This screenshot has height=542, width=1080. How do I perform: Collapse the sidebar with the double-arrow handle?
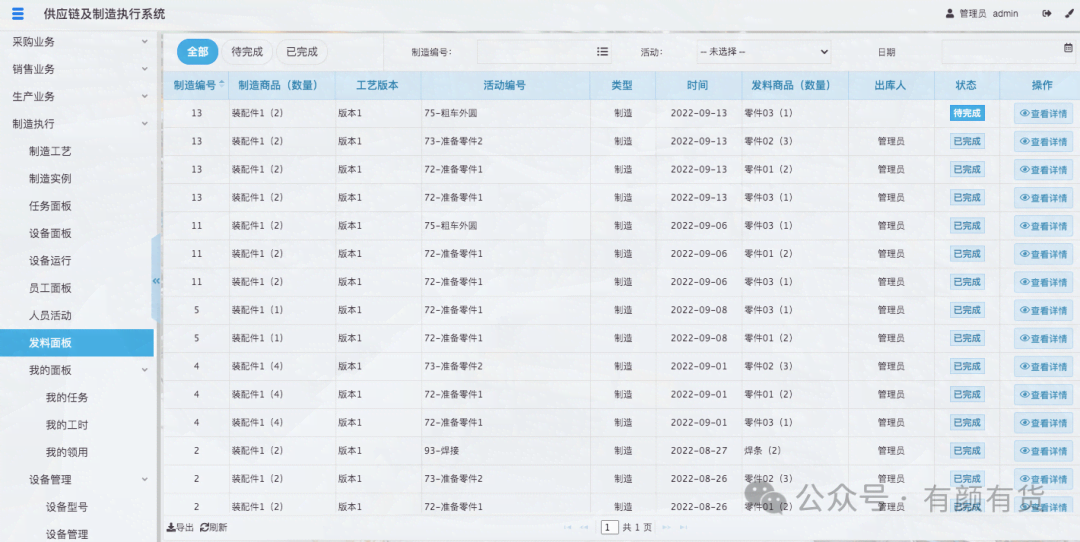coord(156,281)
